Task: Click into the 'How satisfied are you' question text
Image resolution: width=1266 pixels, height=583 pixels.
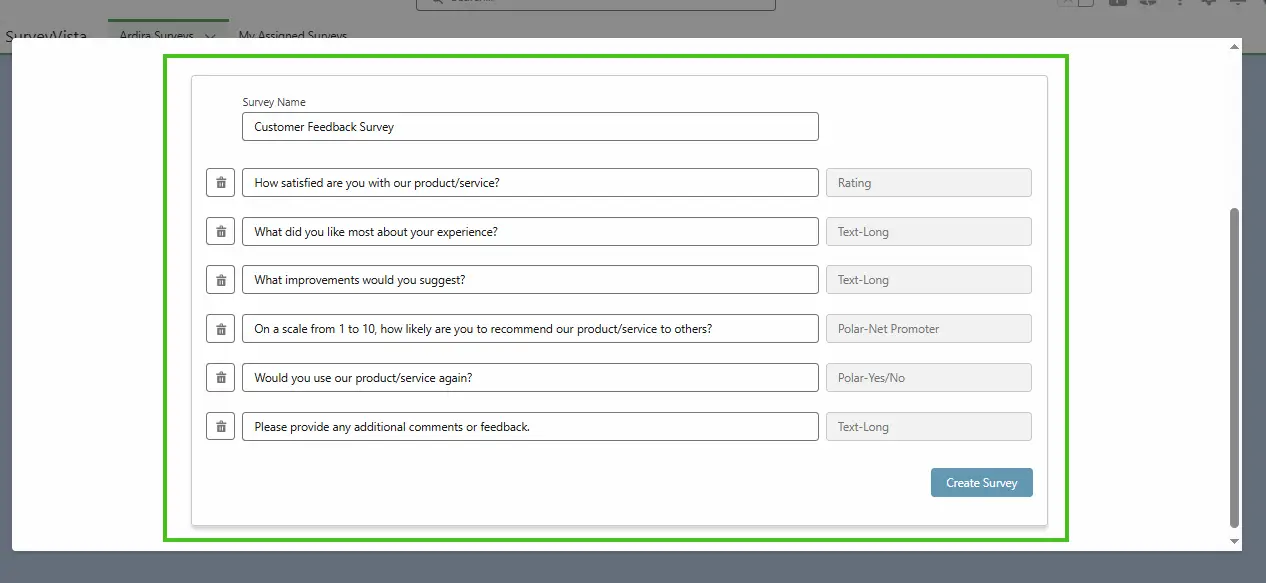Action: click(x=530, y=183)
